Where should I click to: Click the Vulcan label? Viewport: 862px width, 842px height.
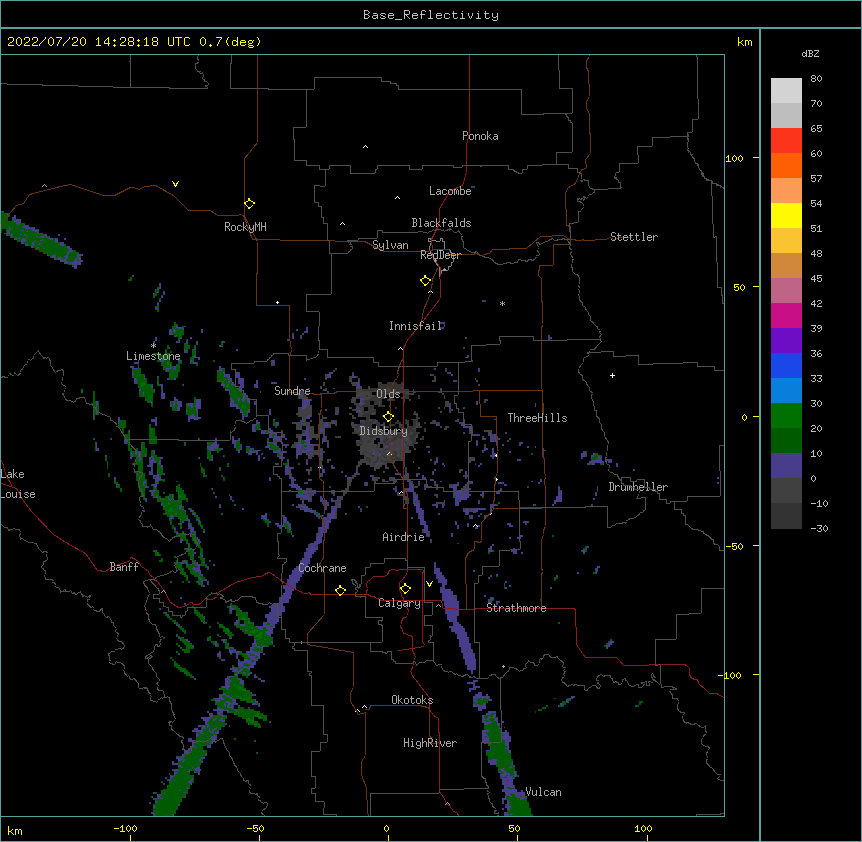544,792
